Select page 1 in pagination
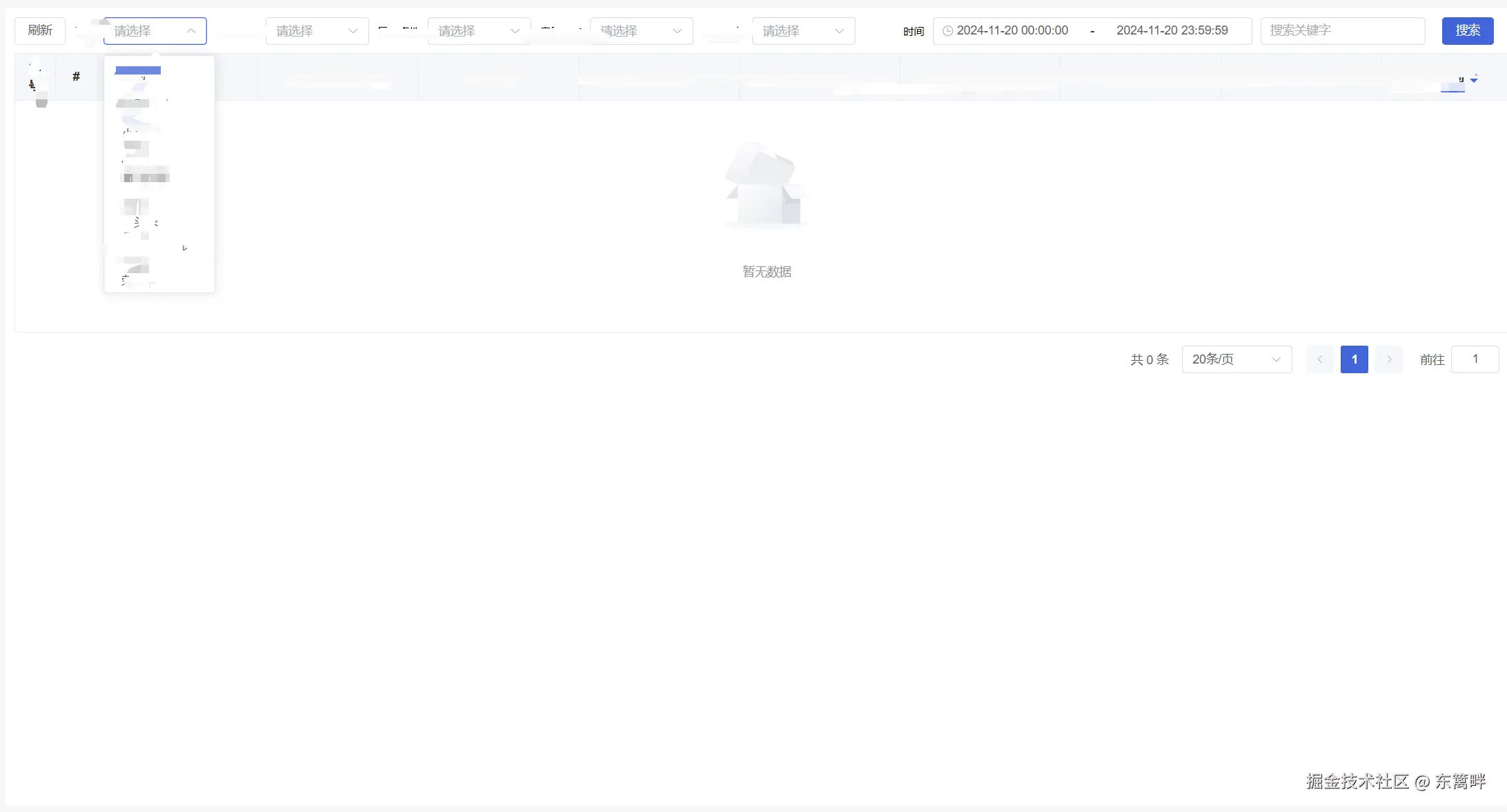The image size is (1507, 812). tap(1354, 359)
